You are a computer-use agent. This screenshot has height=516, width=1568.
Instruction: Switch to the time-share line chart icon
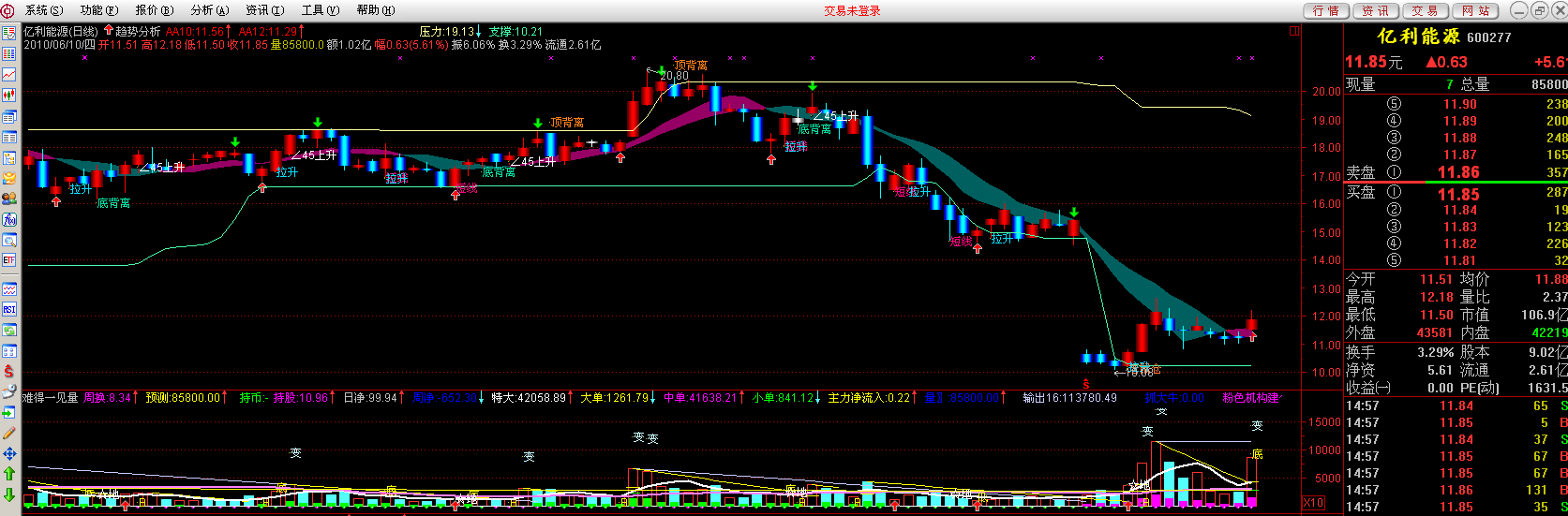(x=8, y=74)
